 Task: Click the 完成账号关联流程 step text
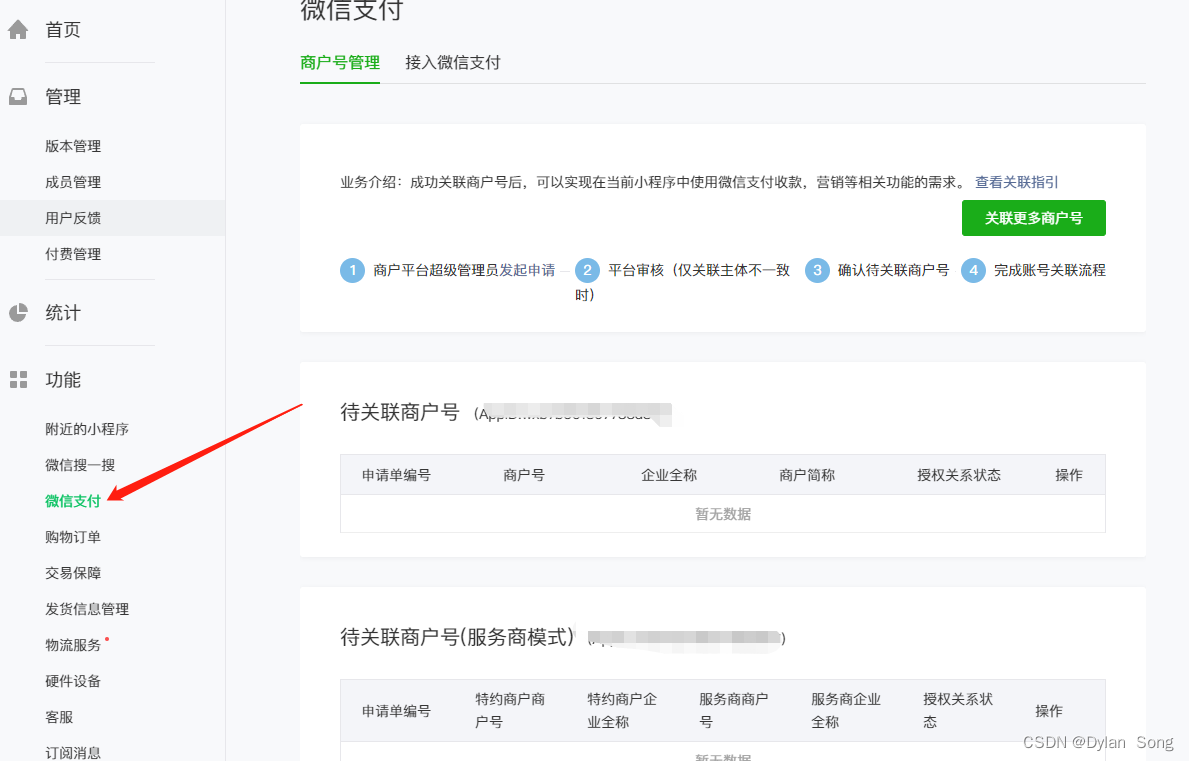pos(1049,270)
